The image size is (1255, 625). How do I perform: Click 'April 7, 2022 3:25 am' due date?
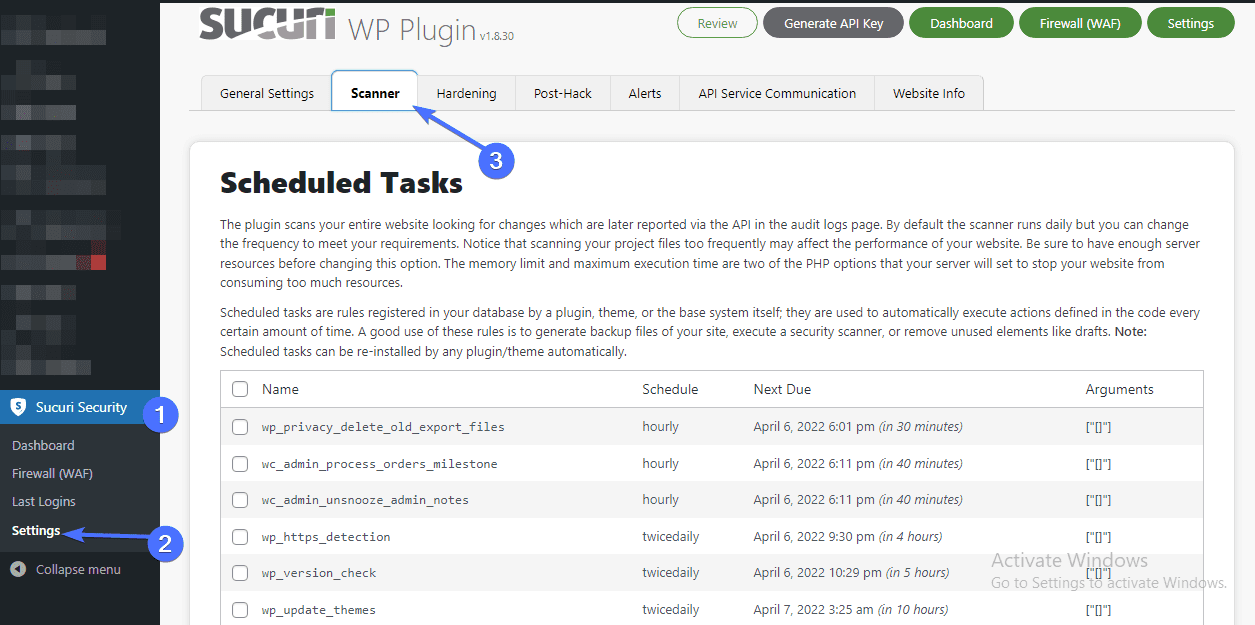(x=814, y=610)
